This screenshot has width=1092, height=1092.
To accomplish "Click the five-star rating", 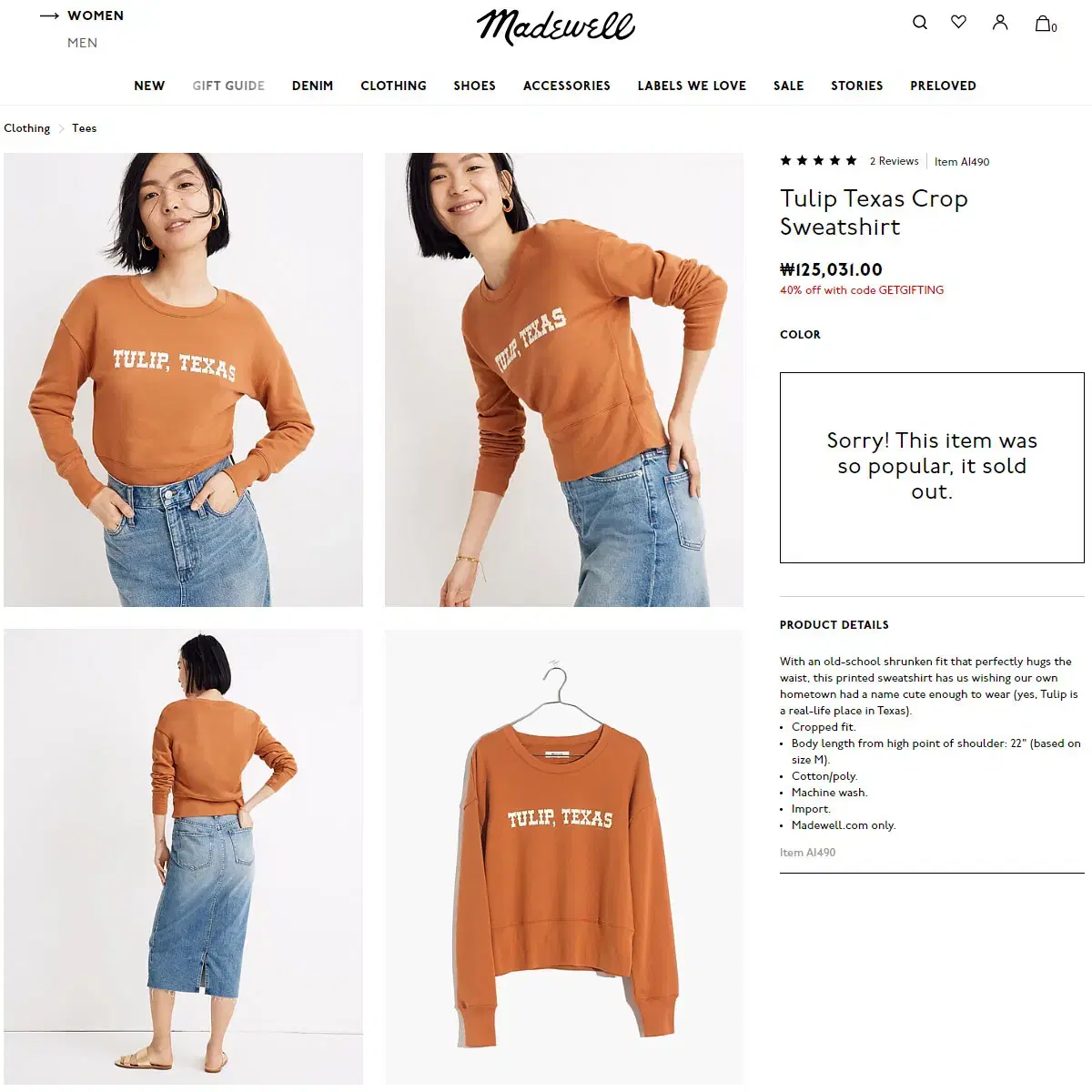I will [818, 161].
